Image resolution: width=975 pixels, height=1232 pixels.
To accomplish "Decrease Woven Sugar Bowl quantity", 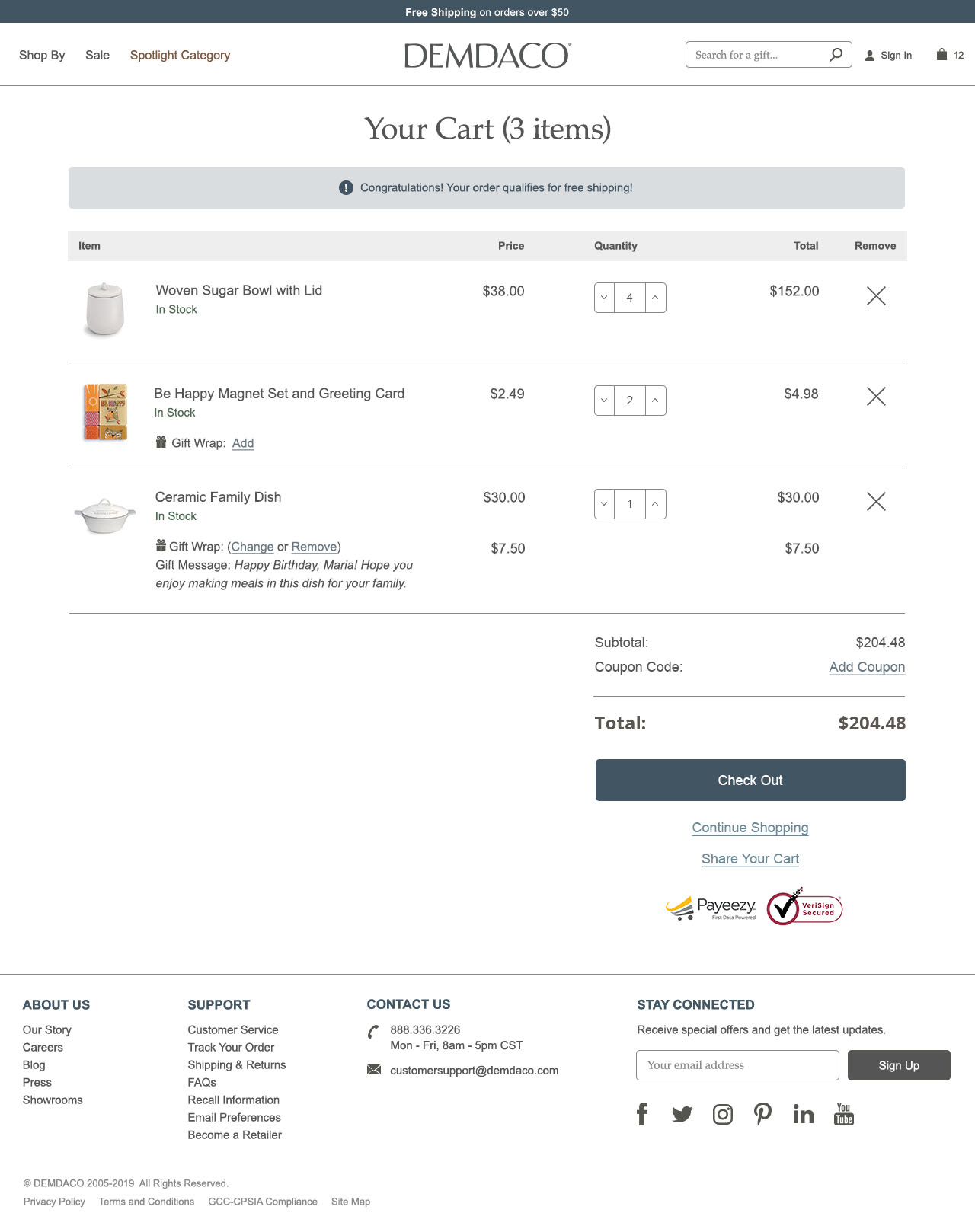I will point(604,298).
